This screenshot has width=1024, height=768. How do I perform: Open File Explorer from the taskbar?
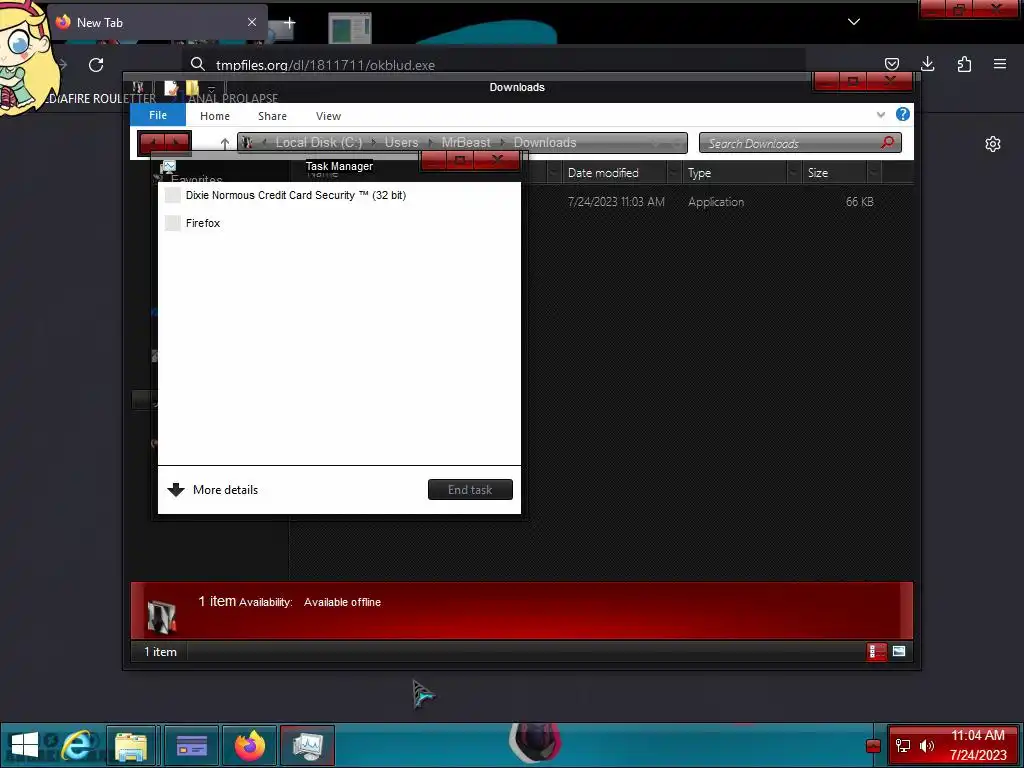pos(131,745)
